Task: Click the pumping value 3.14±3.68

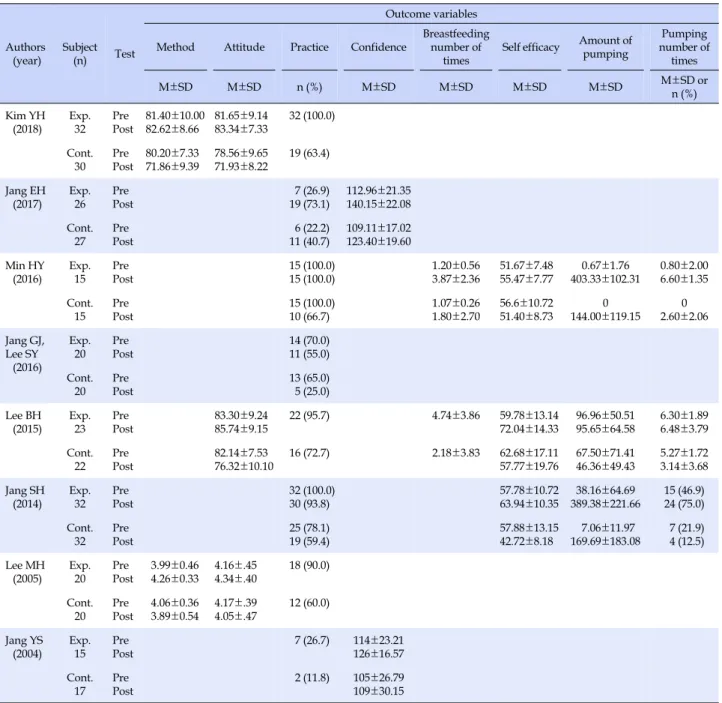Action: coord(684,467)
